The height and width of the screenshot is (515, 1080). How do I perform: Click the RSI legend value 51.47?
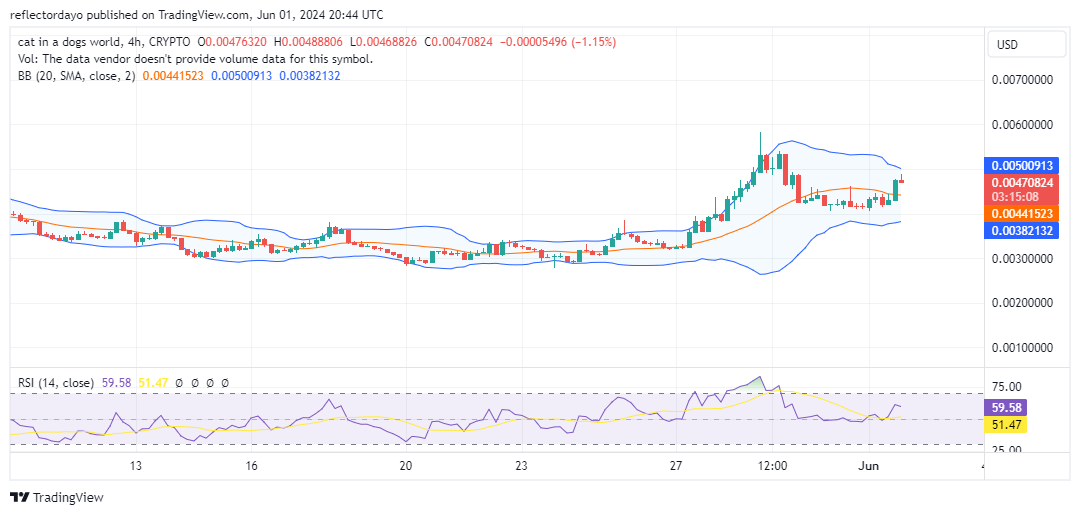(151, 383)
